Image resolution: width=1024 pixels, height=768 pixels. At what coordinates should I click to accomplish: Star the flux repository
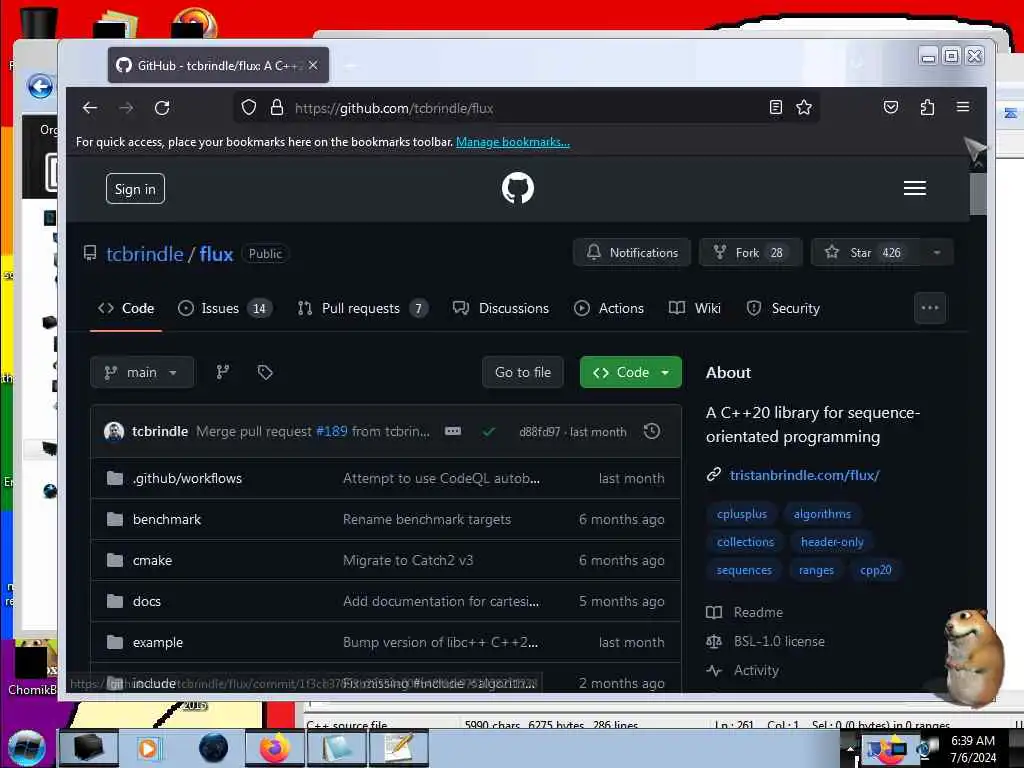click(x=866, y=253)
